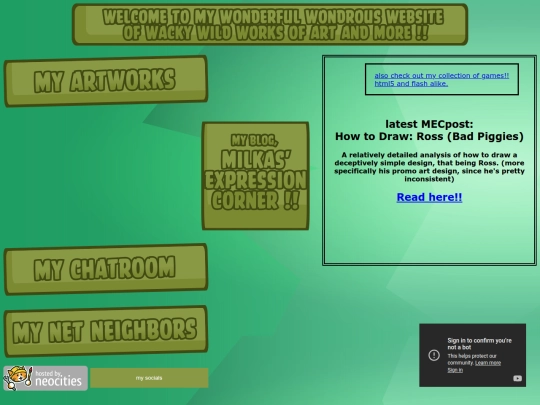Click the 'latest MECpost:' heading

[429, 124]
